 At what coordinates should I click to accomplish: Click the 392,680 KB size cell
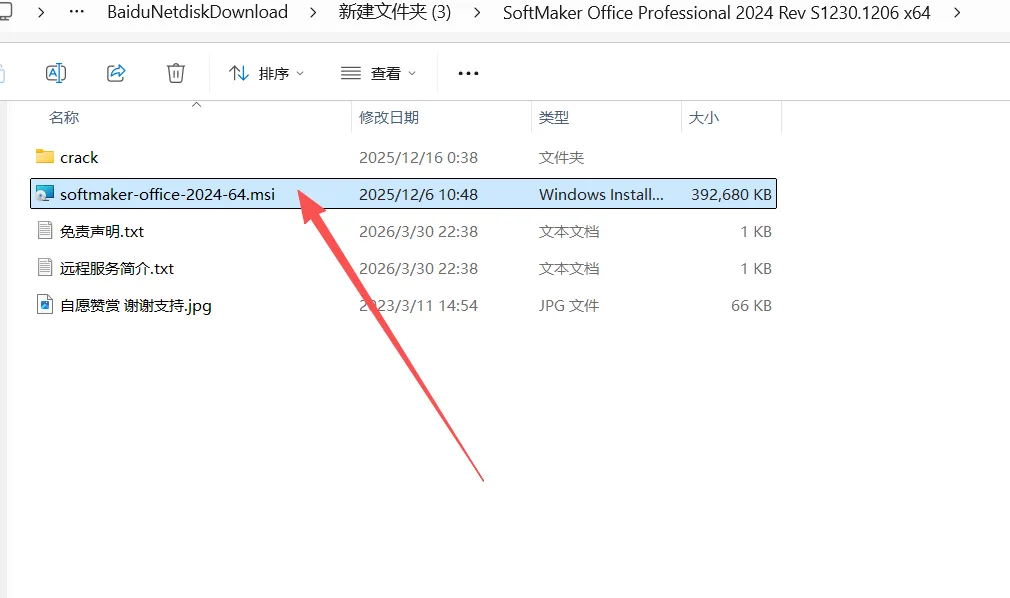(731, 195)
